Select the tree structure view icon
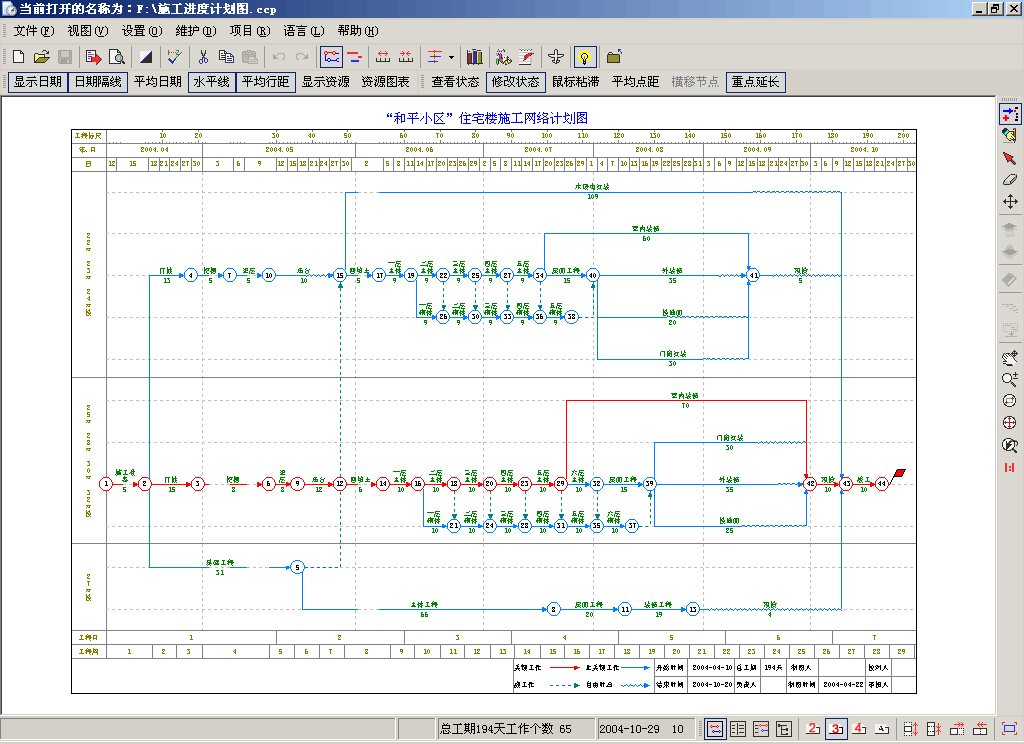Image resolution: width=1024 pixels, height=744 pixels. [784, 728]
